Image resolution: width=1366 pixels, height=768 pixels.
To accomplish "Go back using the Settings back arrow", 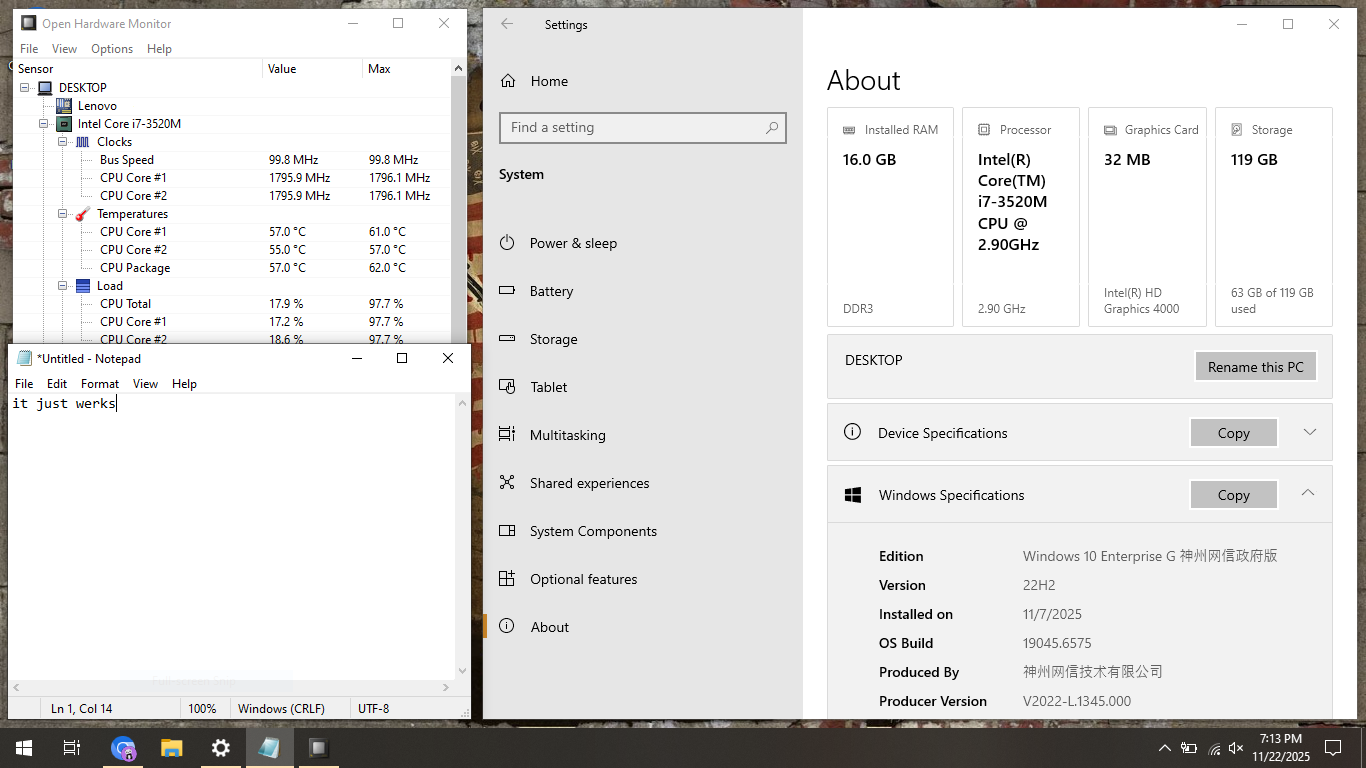I will (x=507, y=24).
